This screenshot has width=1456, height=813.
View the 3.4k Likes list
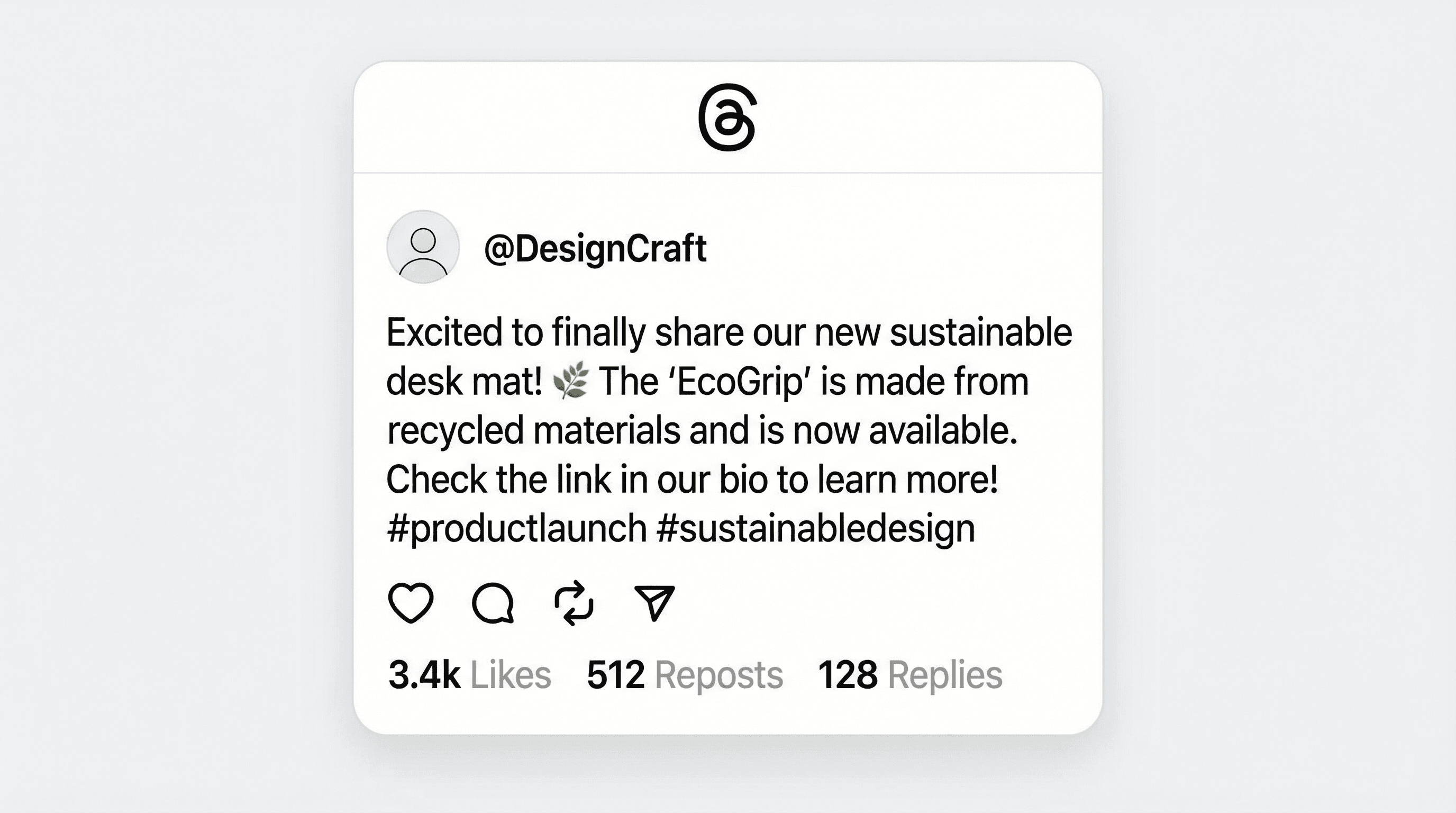469,674
